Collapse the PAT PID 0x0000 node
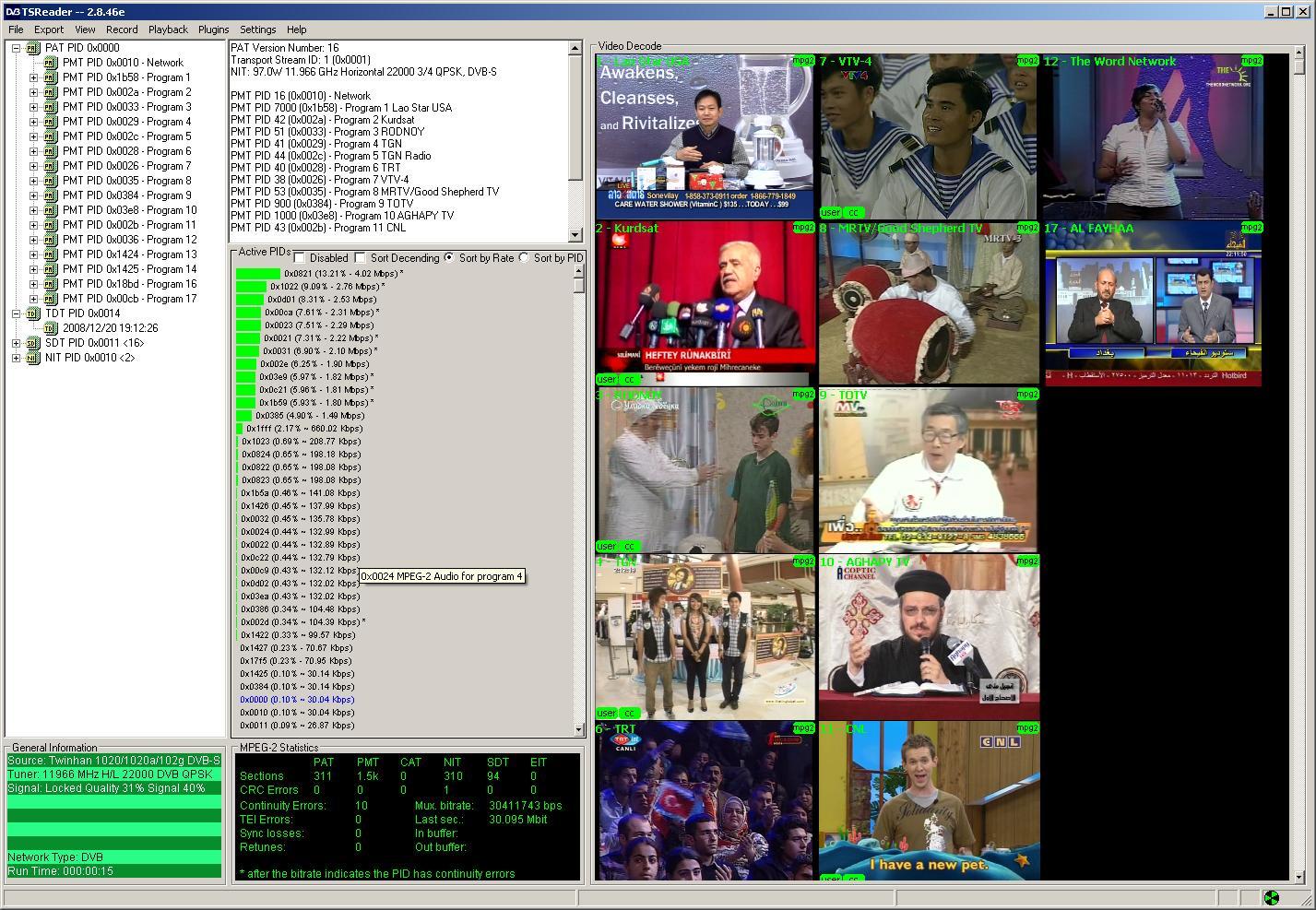The image size is (1316, 910). [x=16, y=48]
